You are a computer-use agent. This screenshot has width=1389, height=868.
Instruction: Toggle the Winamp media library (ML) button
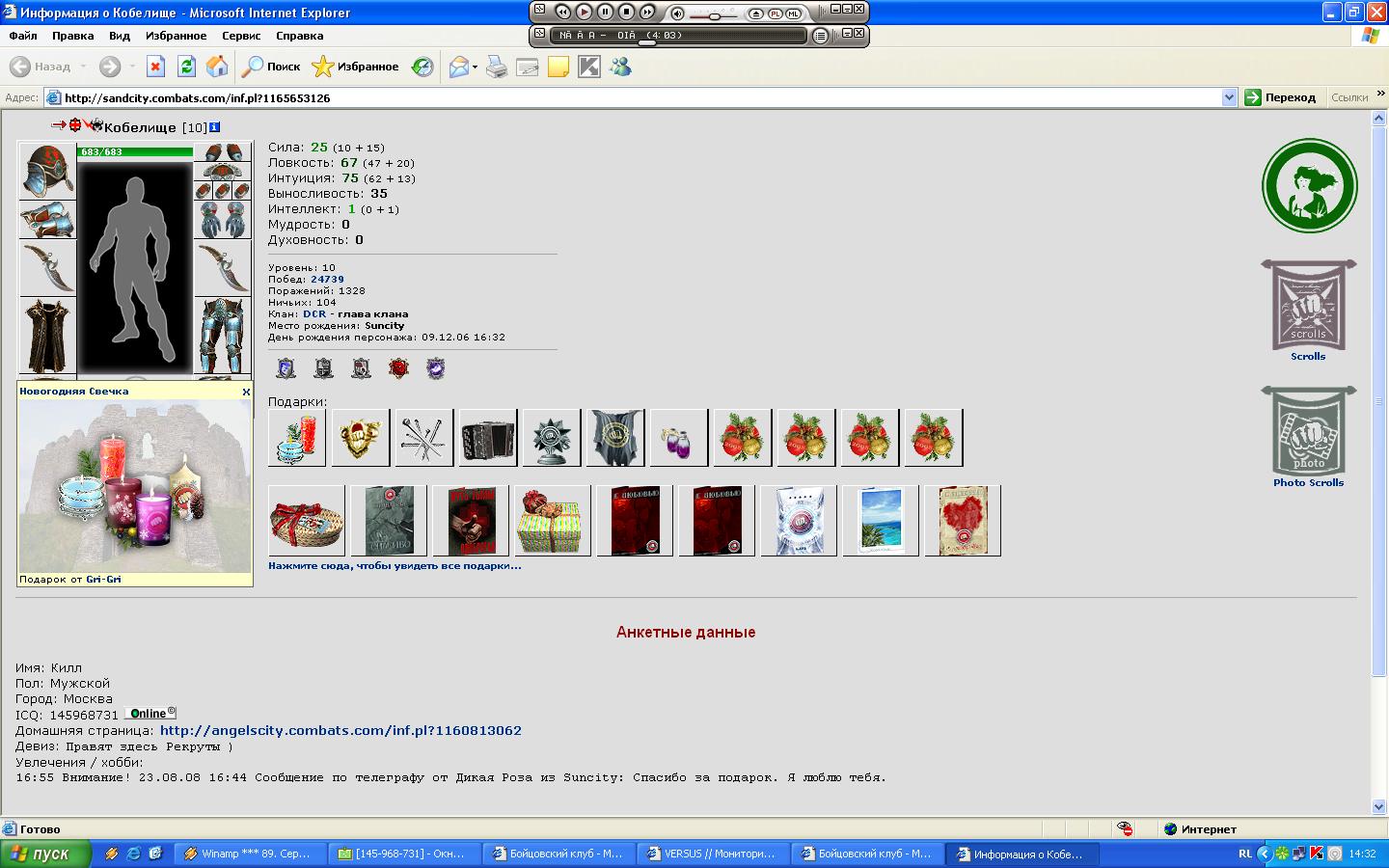[793, 14]
